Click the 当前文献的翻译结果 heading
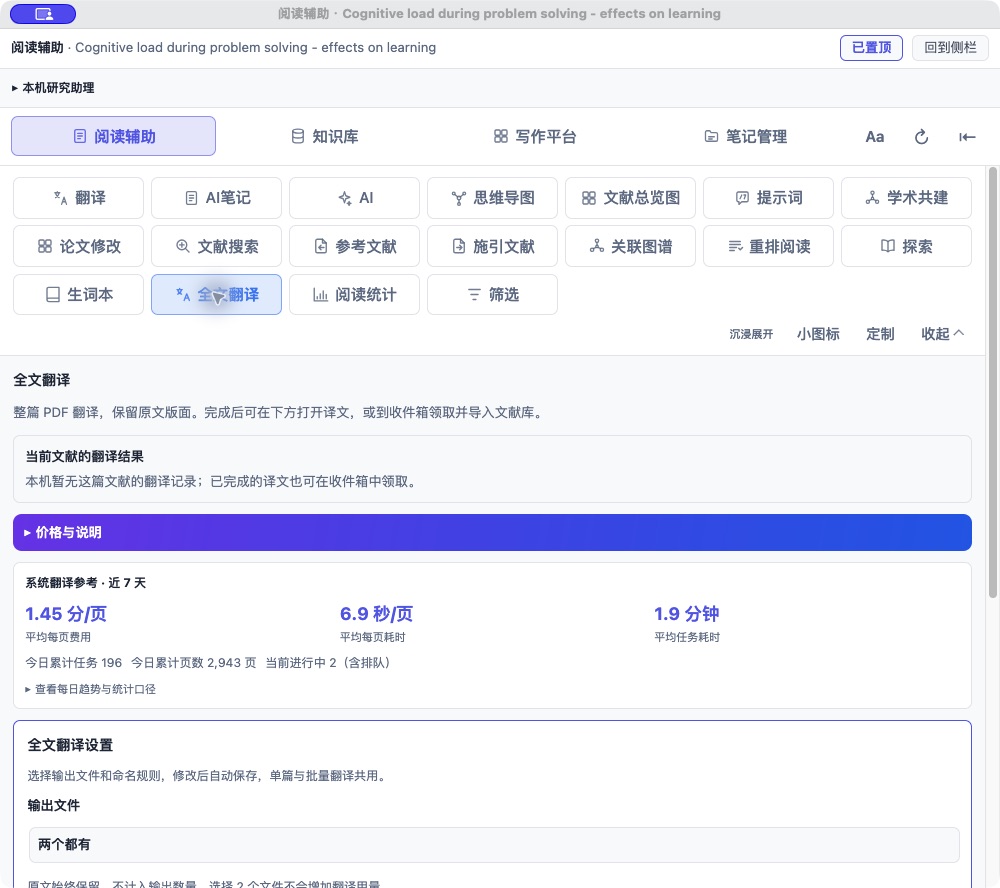1000x888 pixels. point(84,457)
